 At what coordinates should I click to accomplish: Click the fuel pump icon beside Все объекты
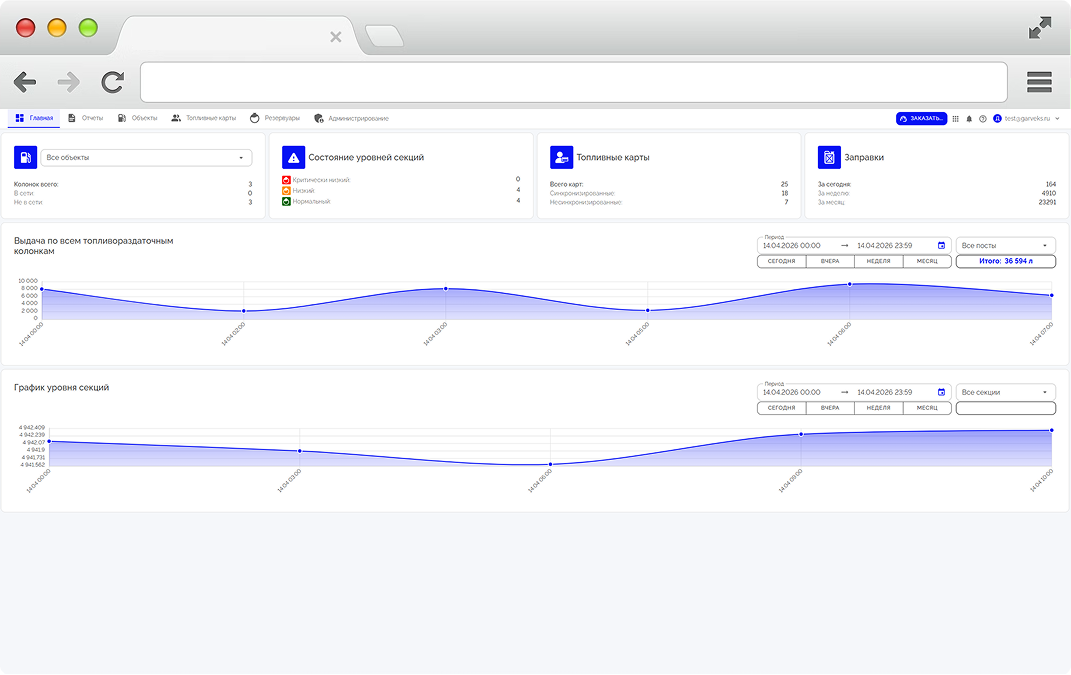(x=25, y=157)
